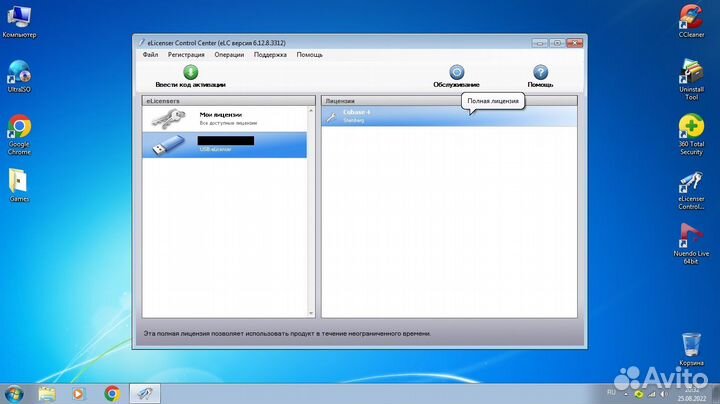Click the Help (Помощь) question mark icon
The image size is (720, 404).
540,72
